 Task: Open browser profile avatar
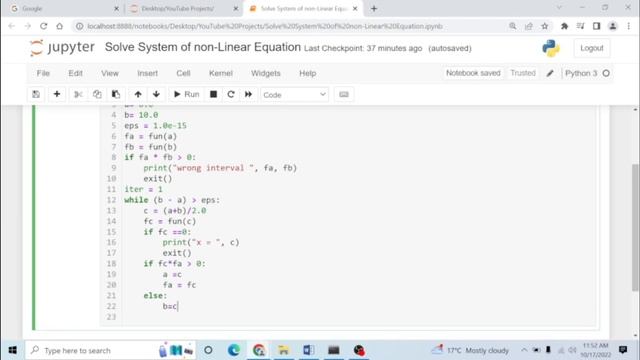pos(612,26)
